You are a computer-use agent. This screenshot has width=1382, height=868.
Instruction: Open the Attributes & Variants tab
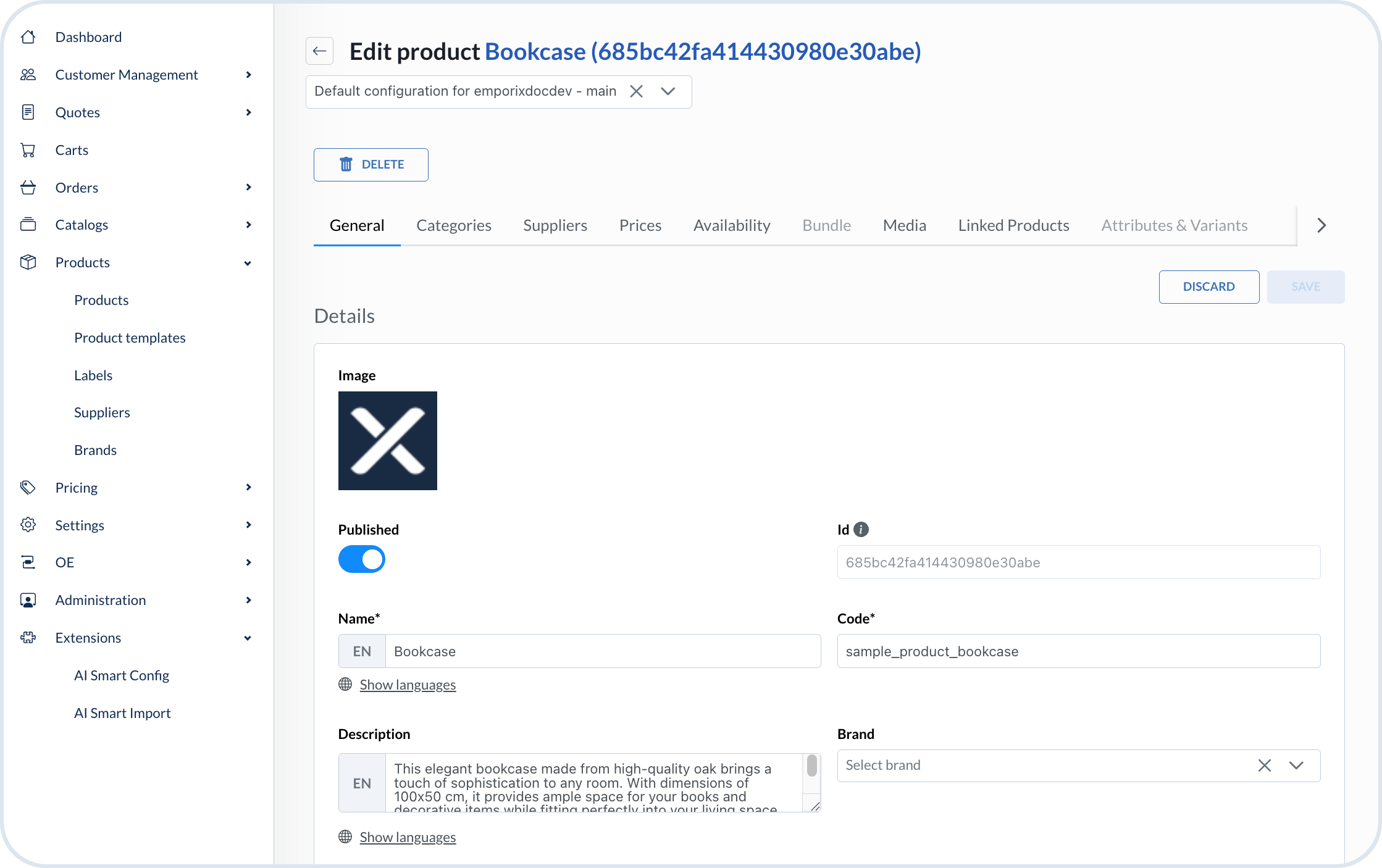1174,225
